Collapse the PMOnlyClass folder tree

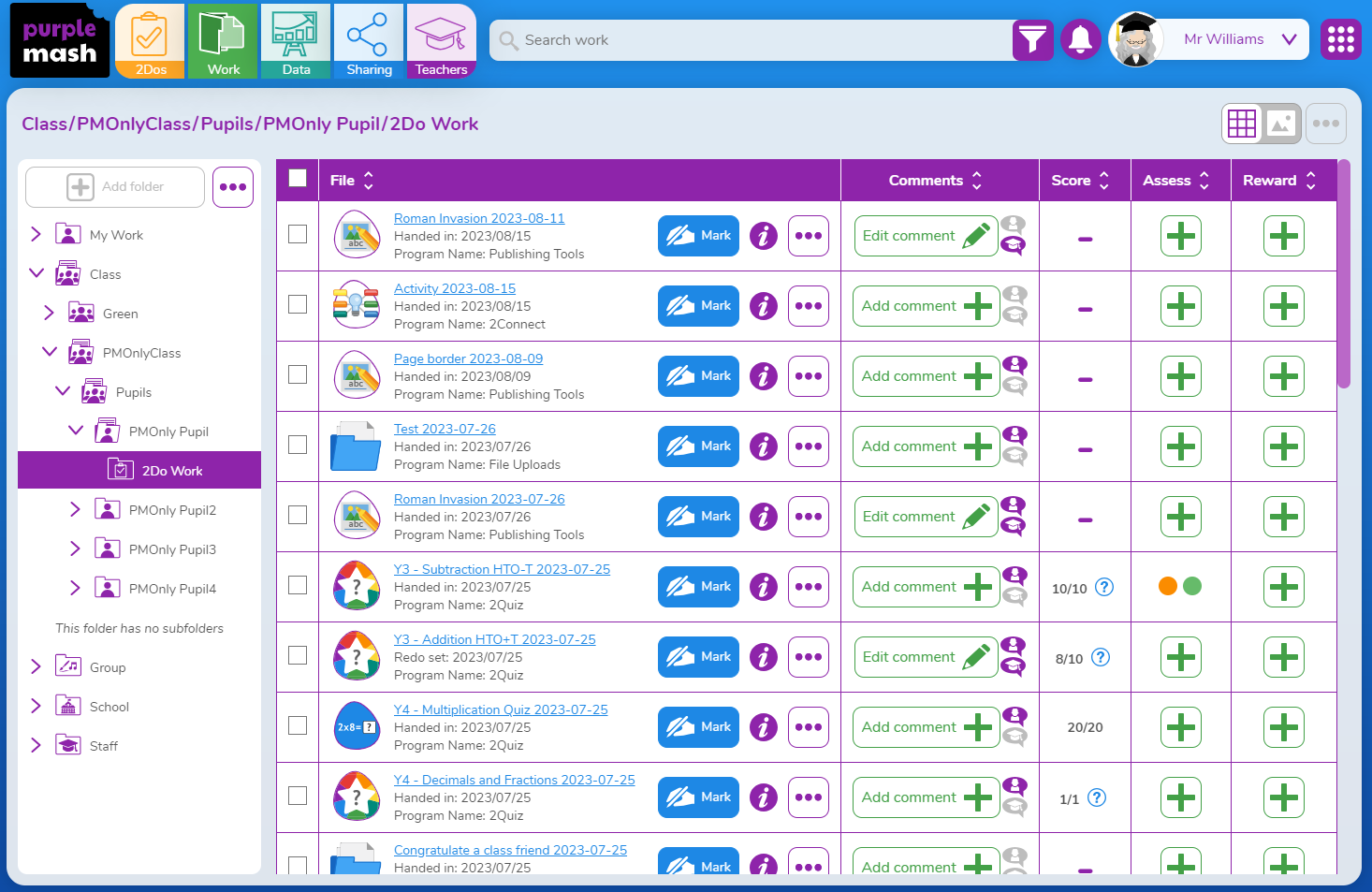point(50,352)
